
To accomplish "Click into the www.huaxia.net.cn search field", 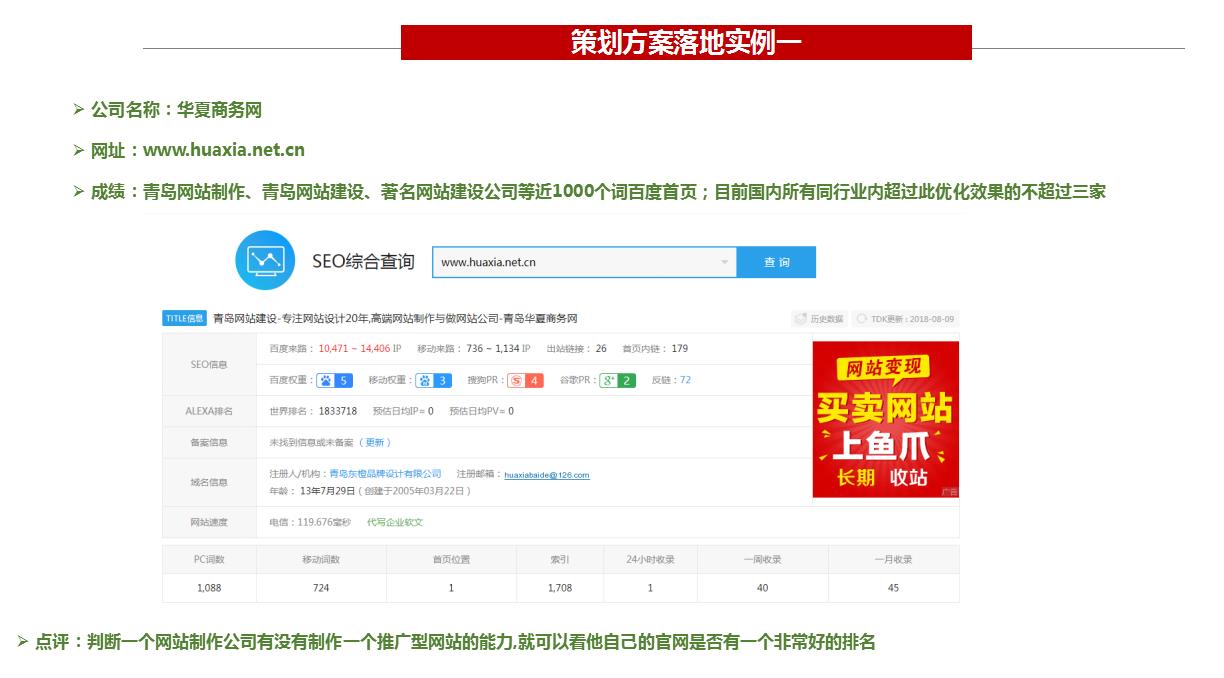I will click(584, 263).
